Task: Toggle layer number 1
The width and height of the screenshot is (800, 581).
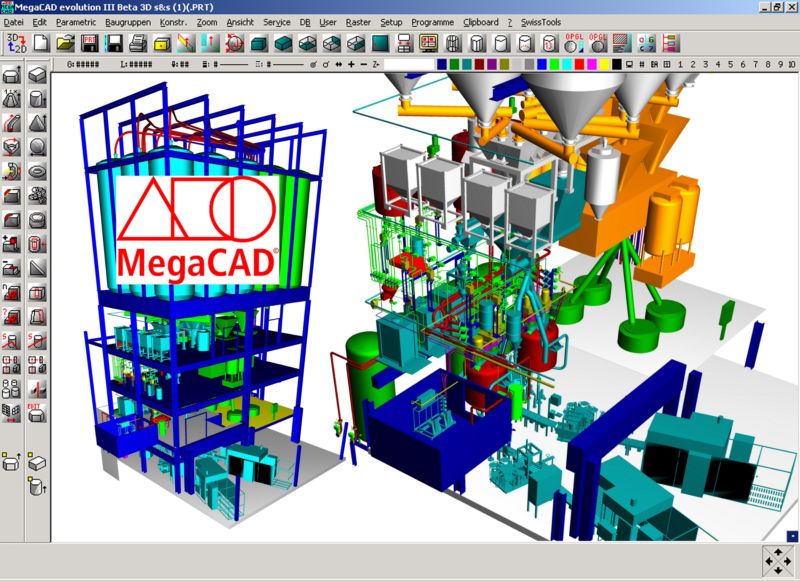Action: tap(679, 64)
